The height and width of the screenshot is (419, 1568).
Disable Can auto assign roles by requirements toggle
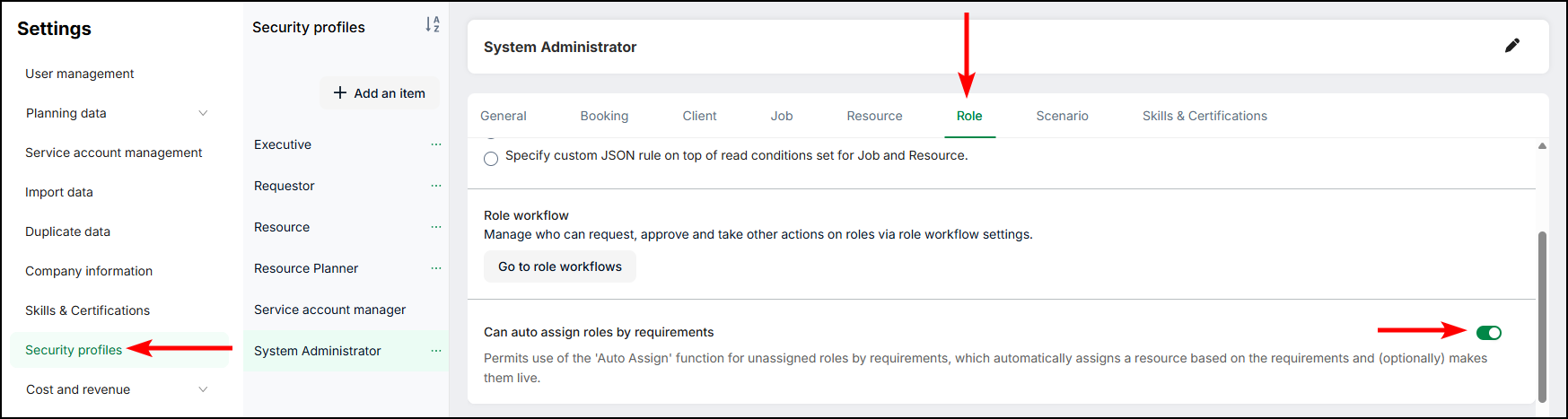(1489, 333)
